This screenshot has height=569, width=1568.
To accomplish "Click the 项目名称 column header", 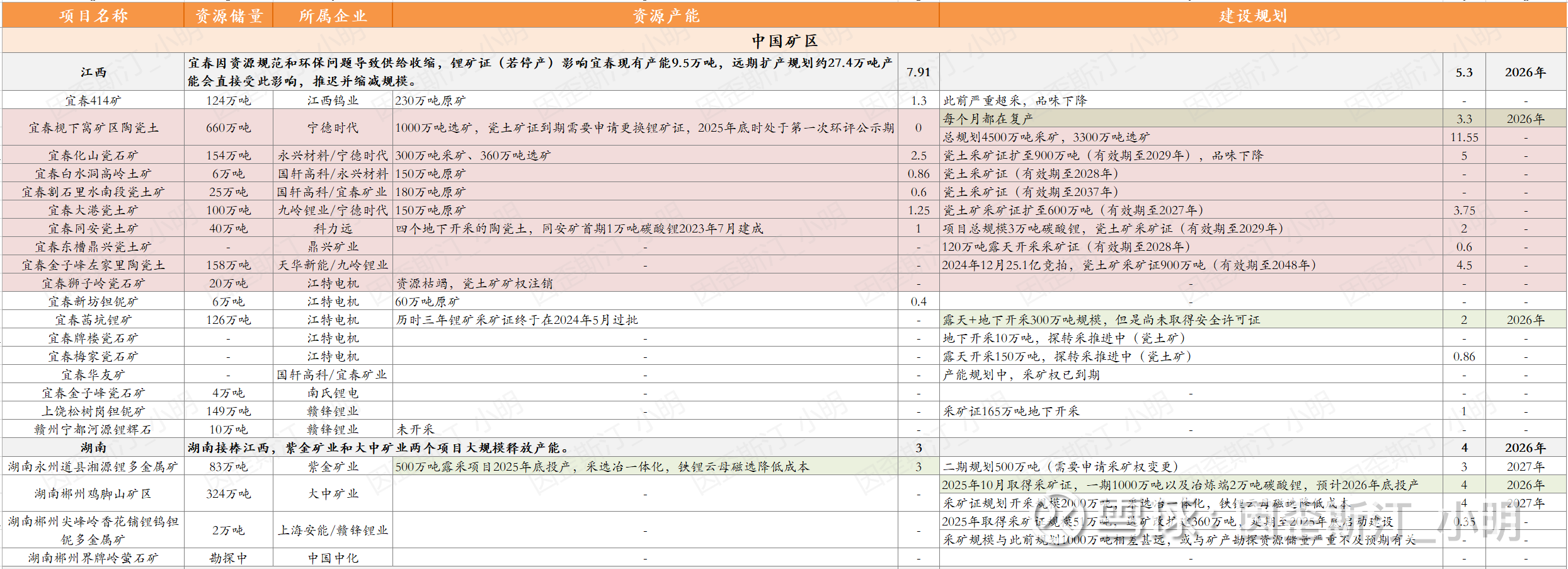I will [x=93, y=16].
